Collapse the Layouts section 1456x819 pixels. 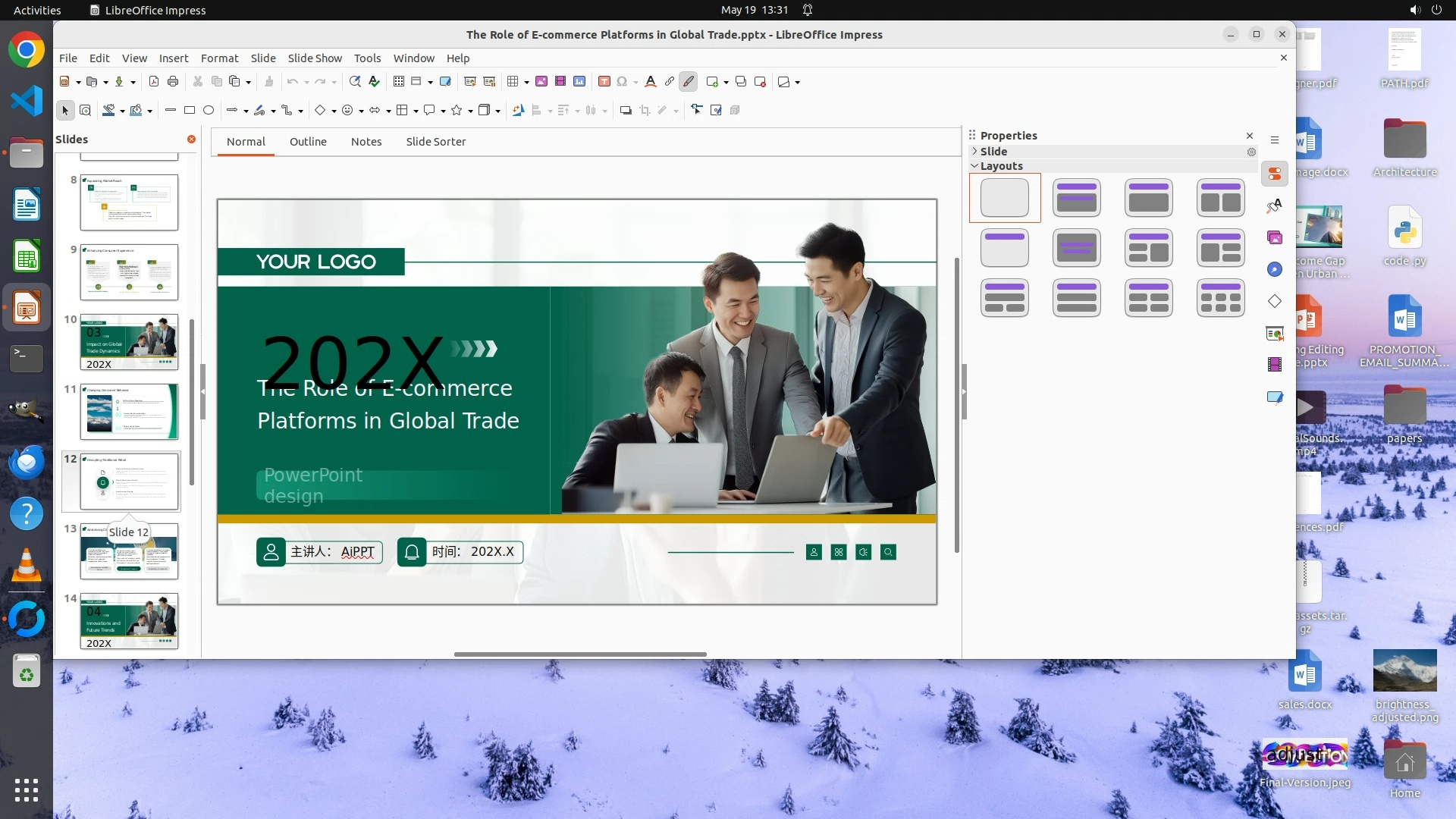(1000, 166)
